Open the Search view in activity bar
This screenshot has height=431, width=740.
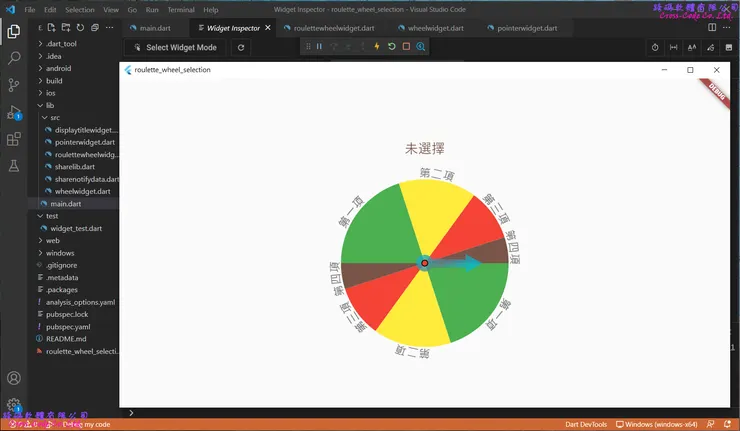point(14,58)
